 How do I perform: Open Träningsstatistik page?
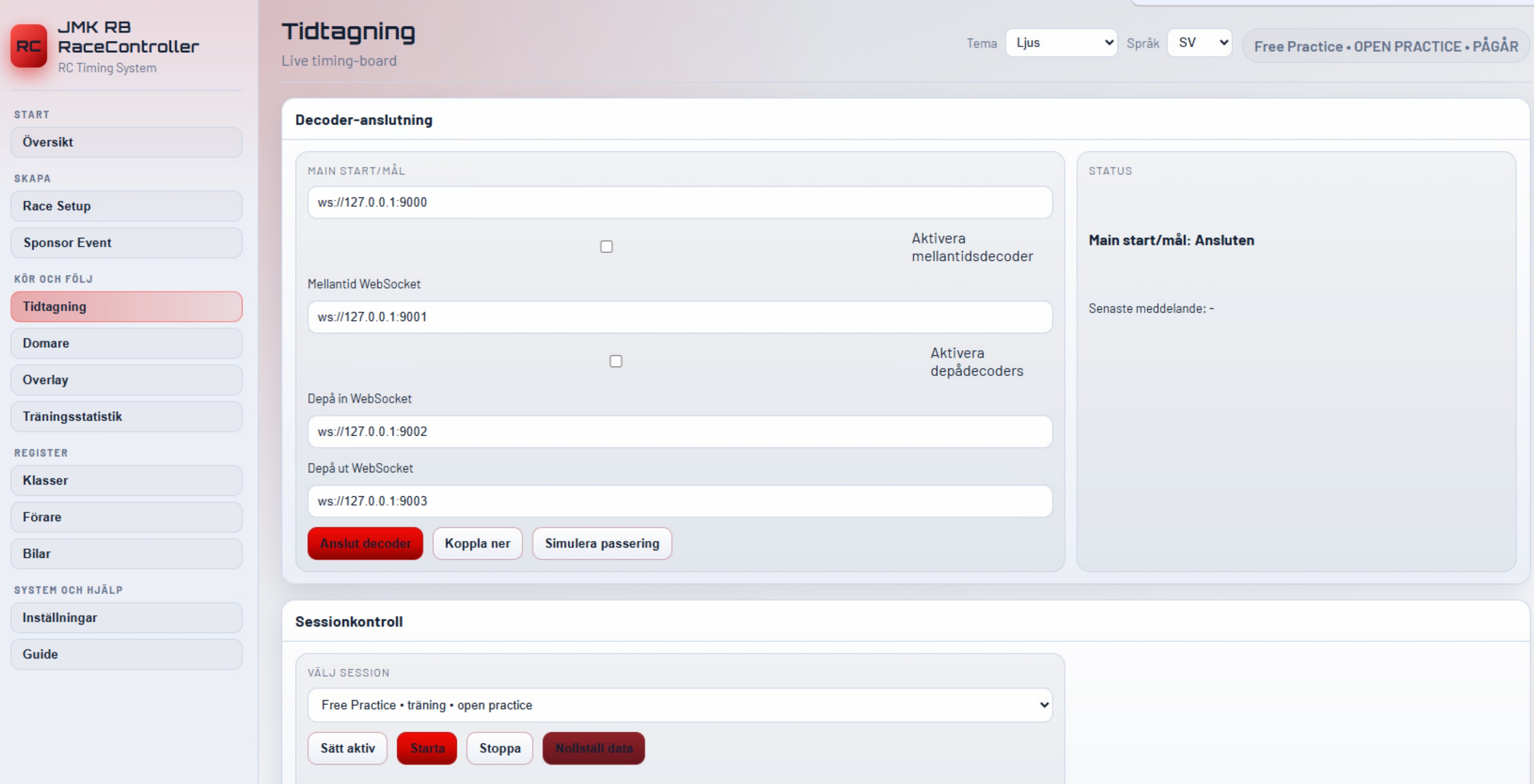(126, 416)
